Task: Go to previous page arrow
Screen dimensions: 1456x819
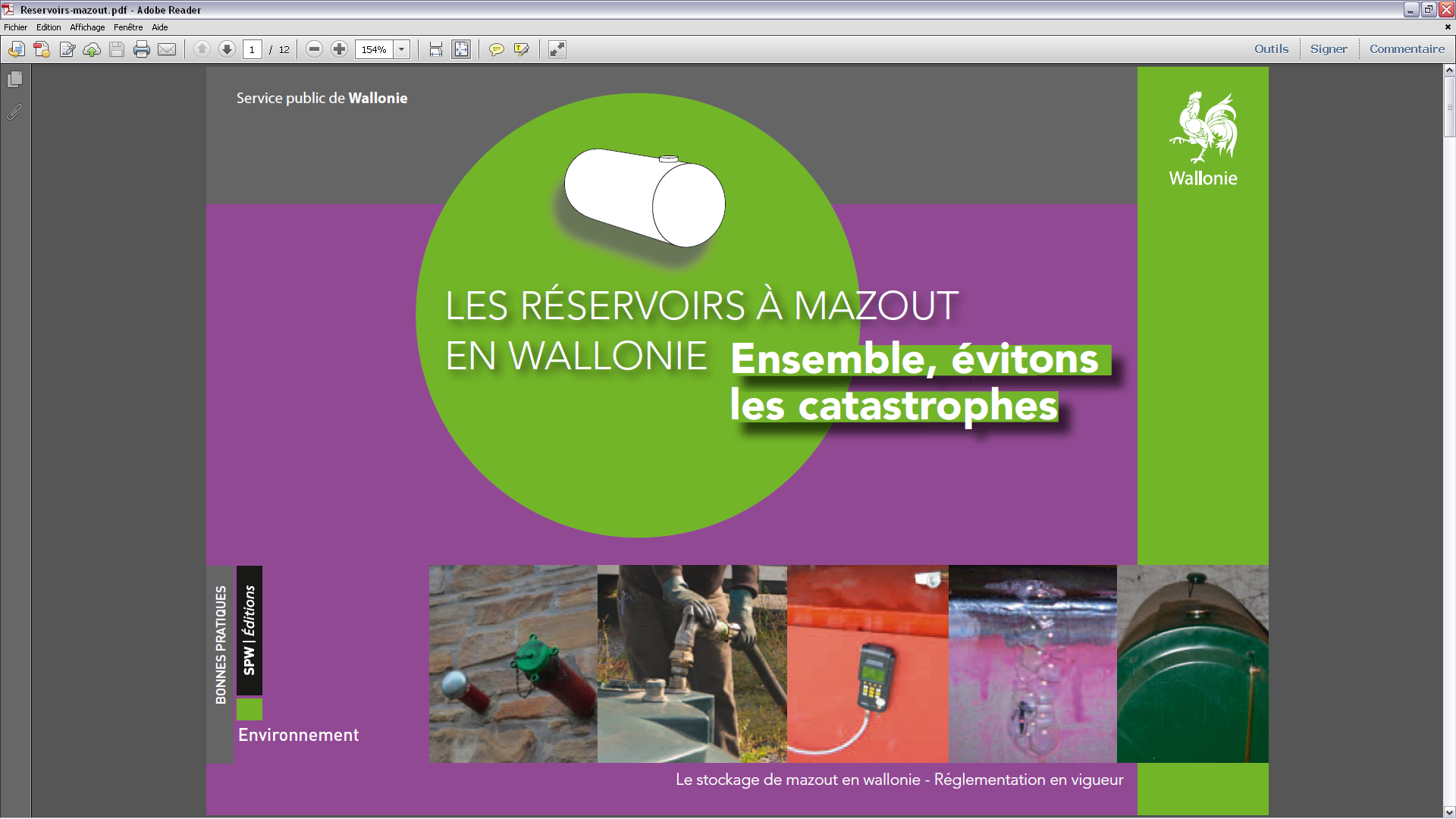Action: [x=202, y=49]
